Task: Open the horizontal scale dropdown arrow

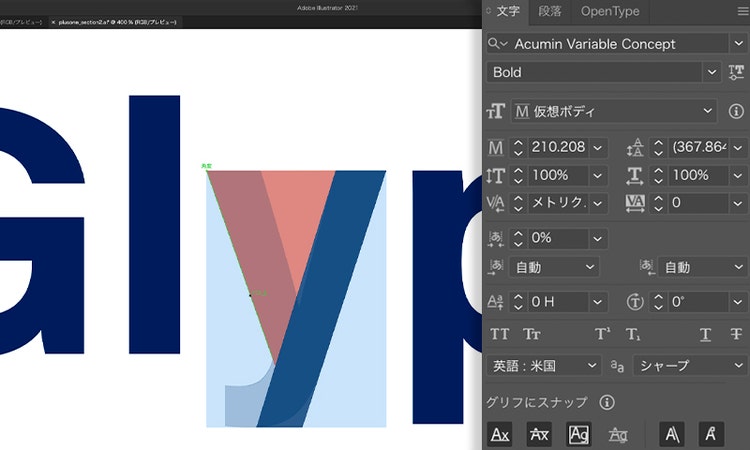Action: (738, 176)
